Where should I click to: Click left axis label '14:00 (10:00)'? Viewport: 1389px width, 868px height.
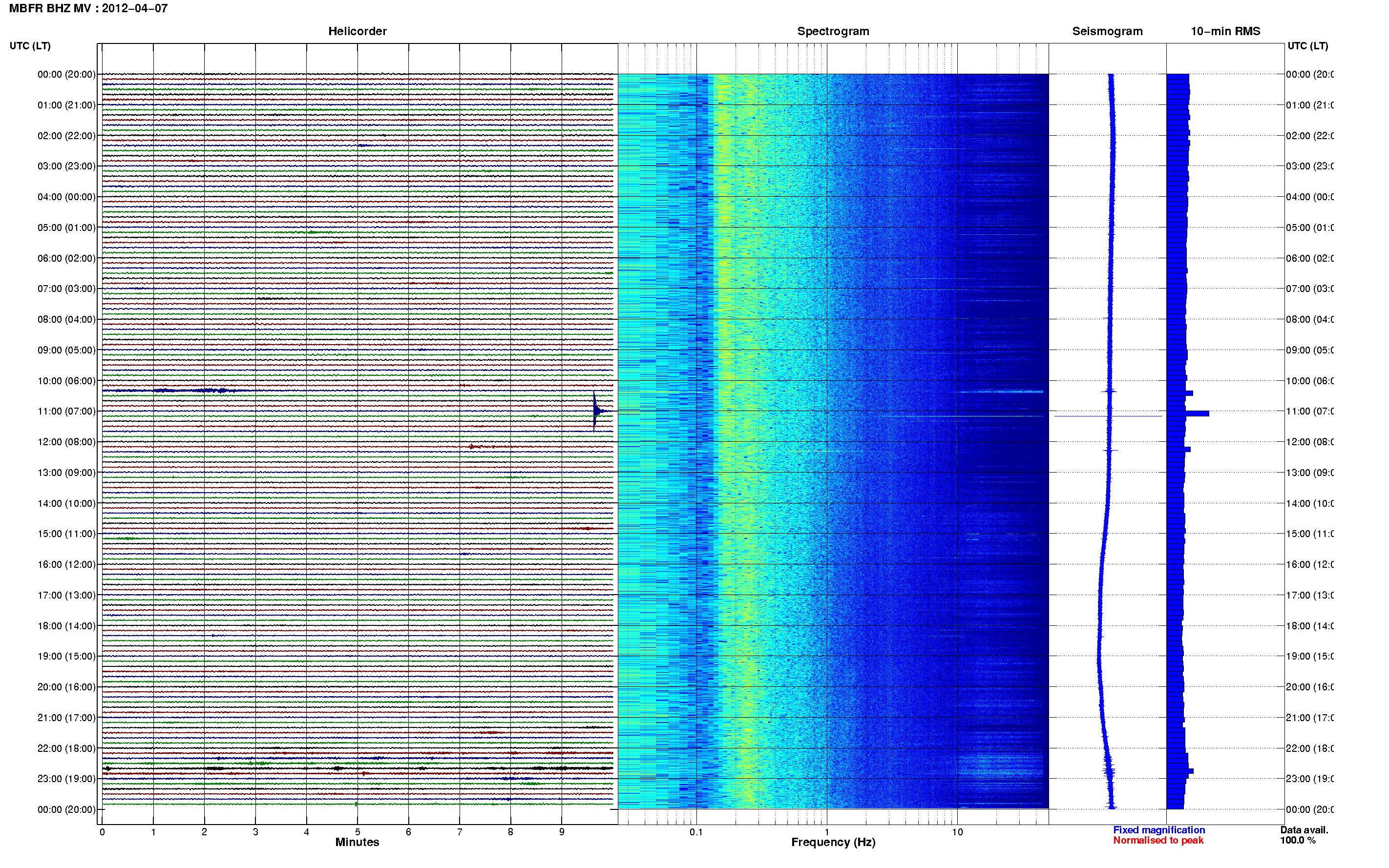[66, 503]
